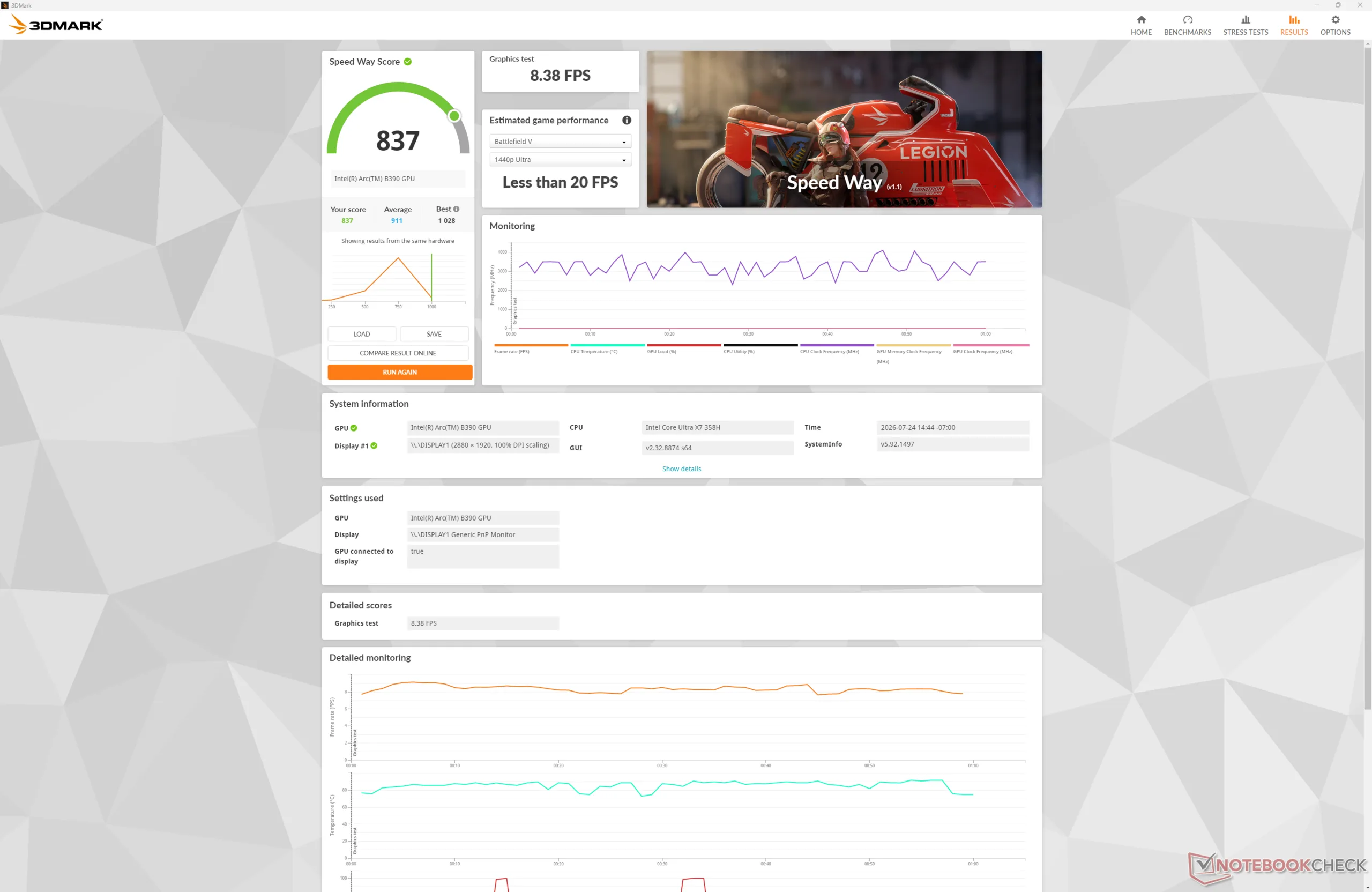Viewport: 1372px width, 892px height.
Task: Click the 3DMark app icon in title bar
Action: (x=5, y=5)
